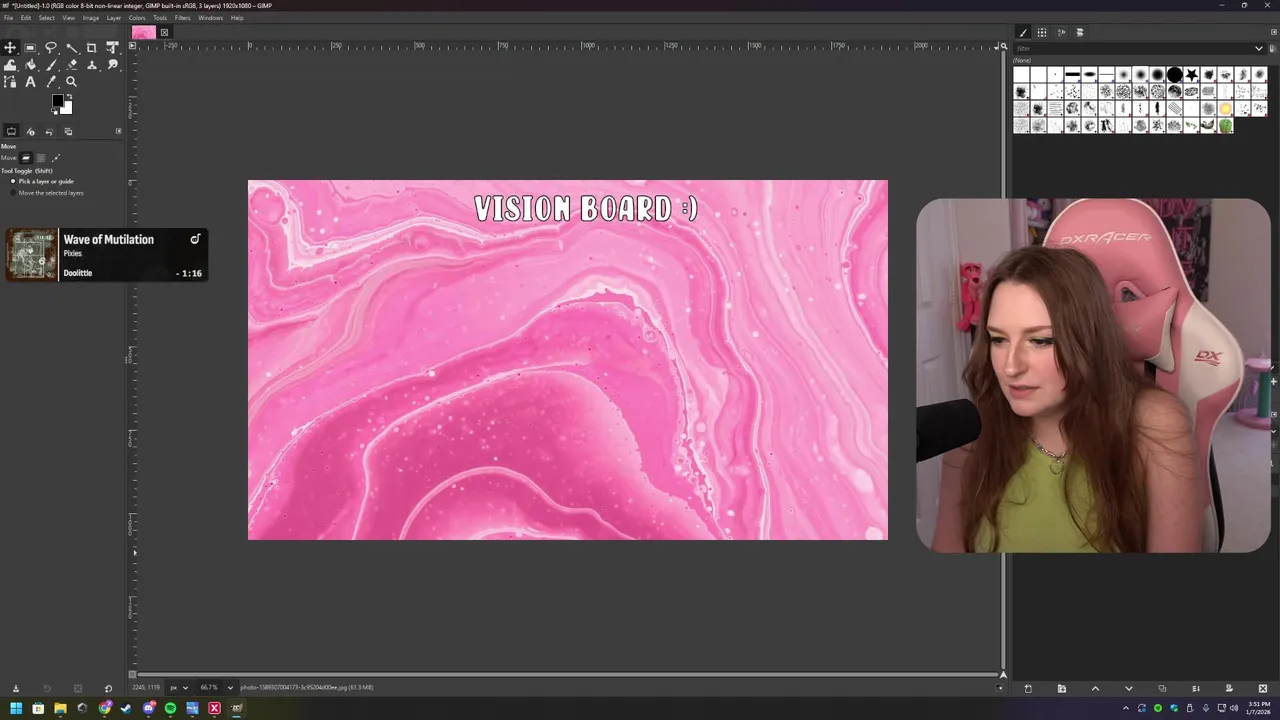Reset tool options to default values
The image size is (1280, 720).
[x=108, y=688]
